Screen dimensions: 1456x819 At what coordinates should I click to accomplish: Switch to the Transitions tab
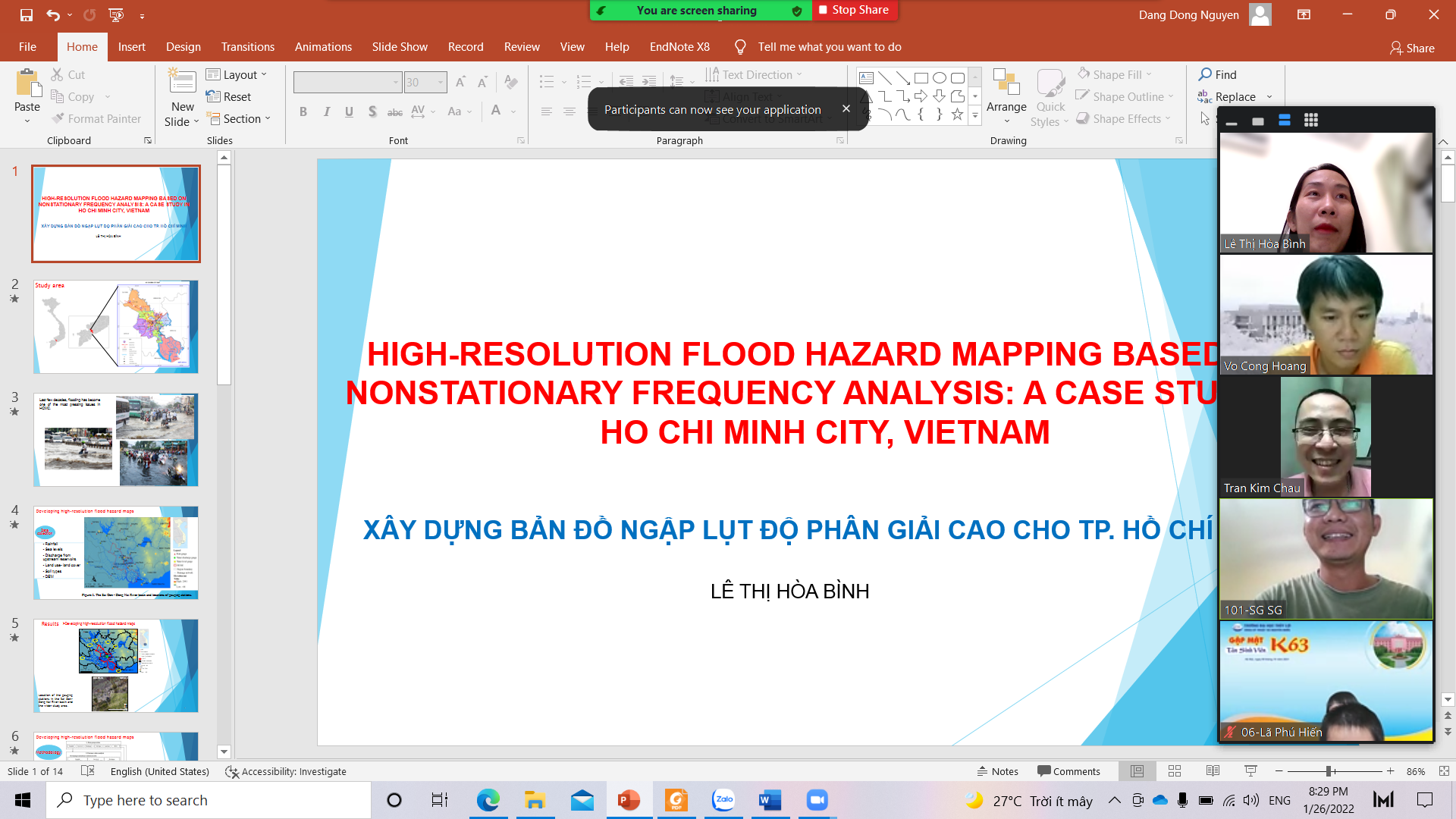point(247,47)
